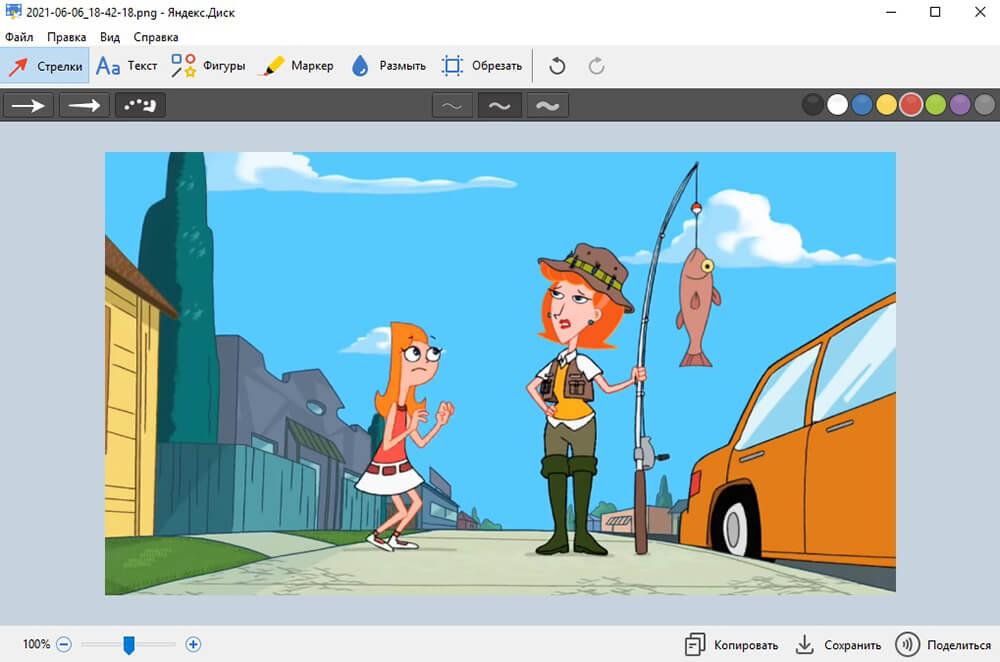Select the Текст text tool
1000x662 pixels.
point(126,66)
